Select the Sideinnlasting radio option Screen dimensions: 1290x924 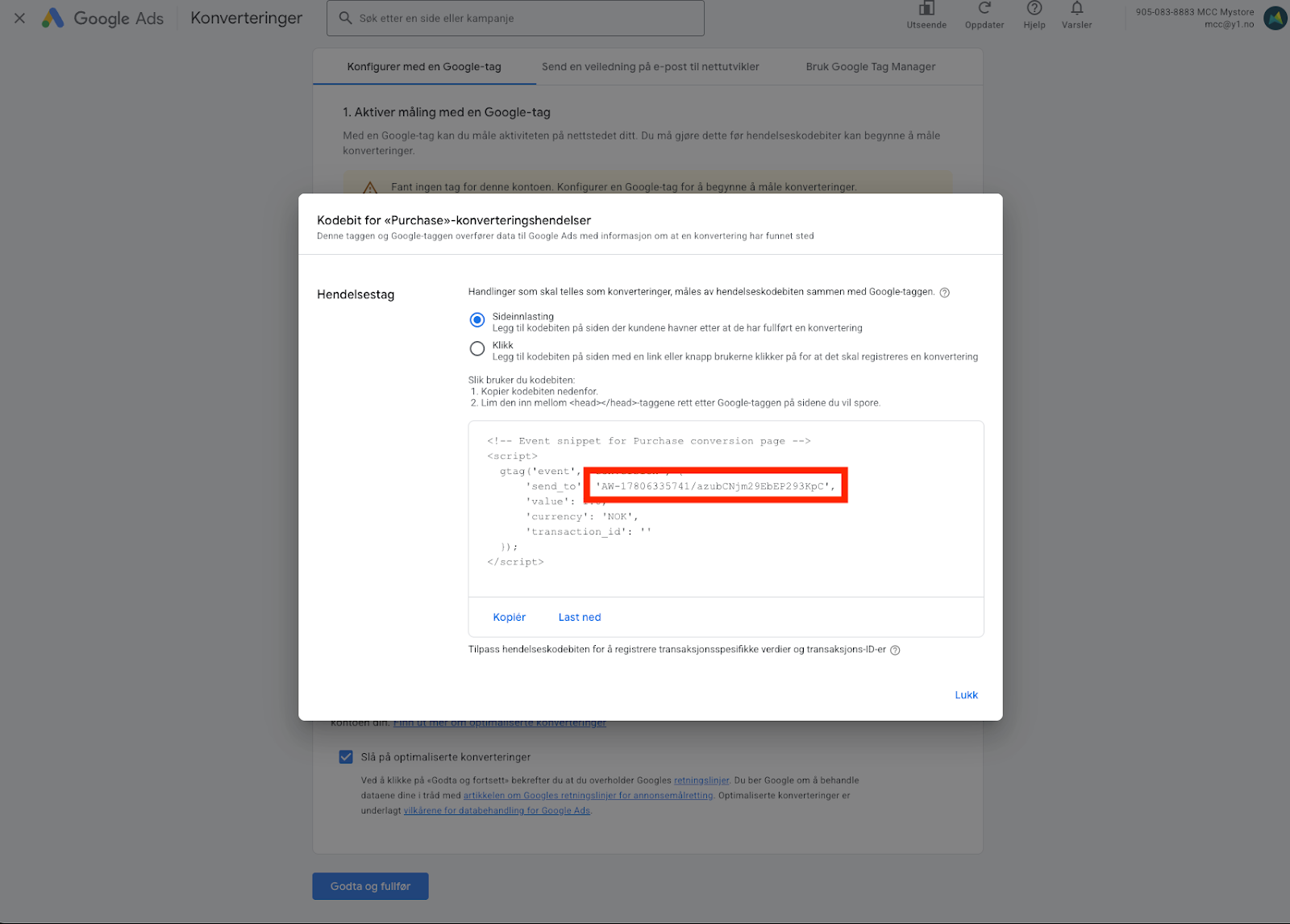point(477,320)
